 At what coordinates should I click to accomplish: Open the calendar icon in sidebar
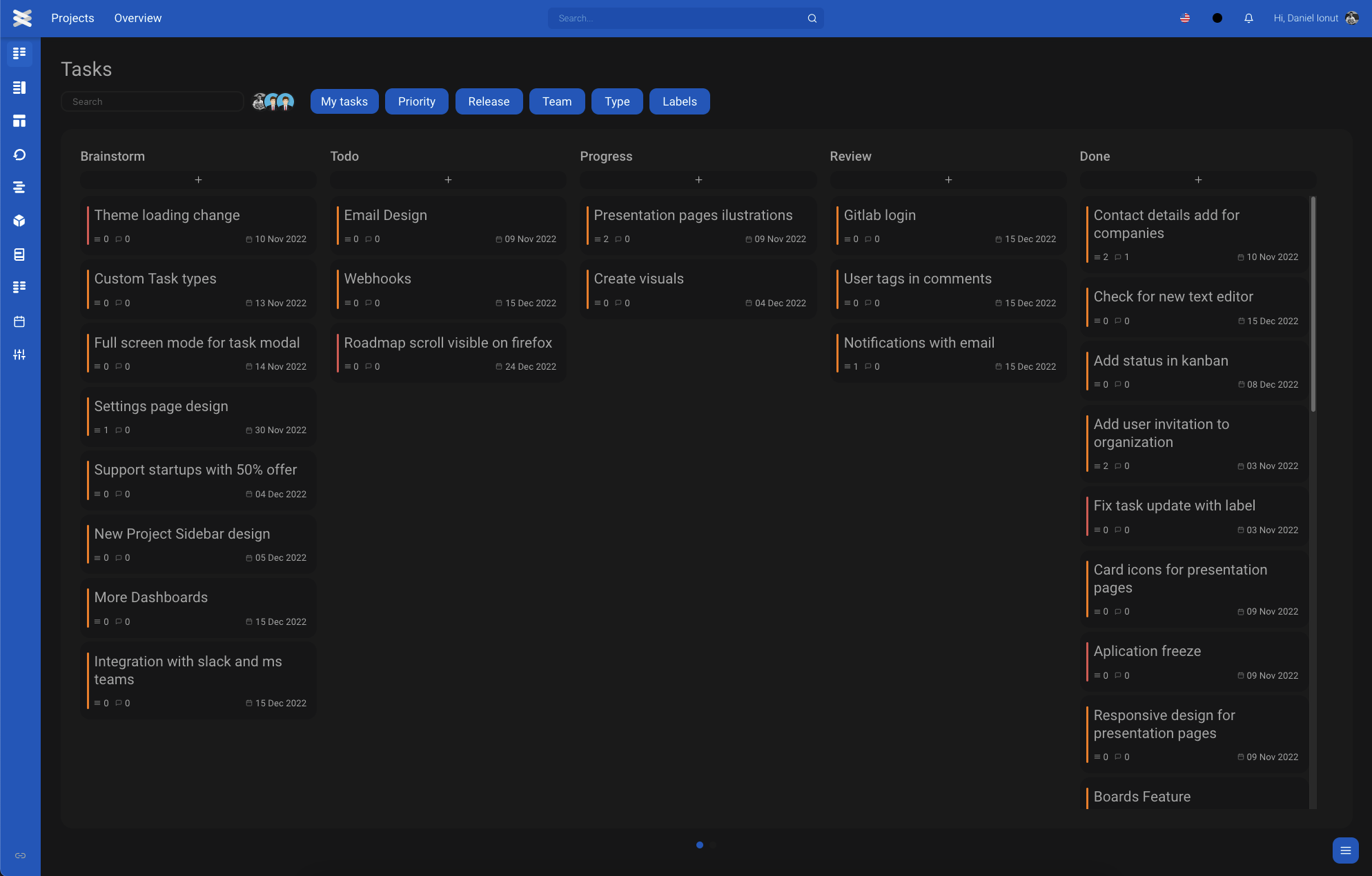[x=19, y=321]
